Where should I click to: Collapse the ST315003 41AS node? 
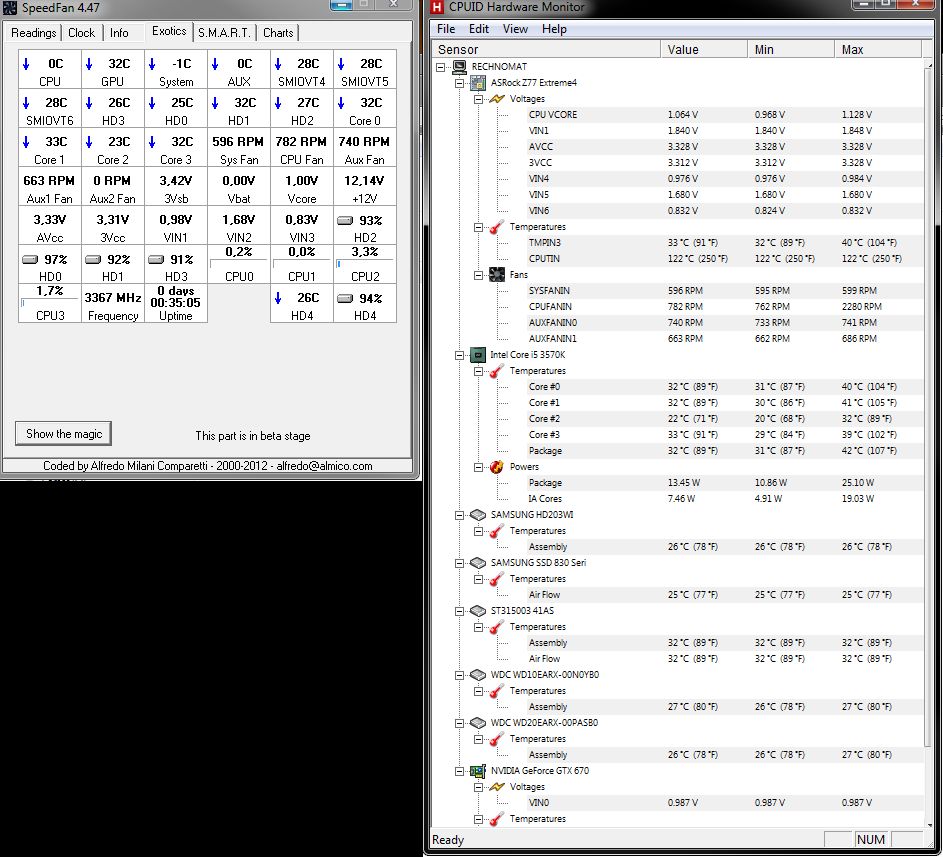[x=459, y=612]
